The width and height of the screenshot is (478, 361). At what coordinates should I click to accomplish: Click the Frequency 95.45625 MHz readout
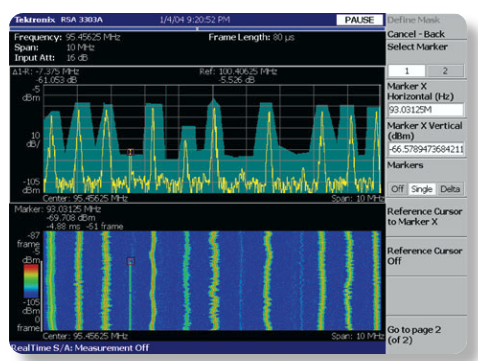pos(67,37)
